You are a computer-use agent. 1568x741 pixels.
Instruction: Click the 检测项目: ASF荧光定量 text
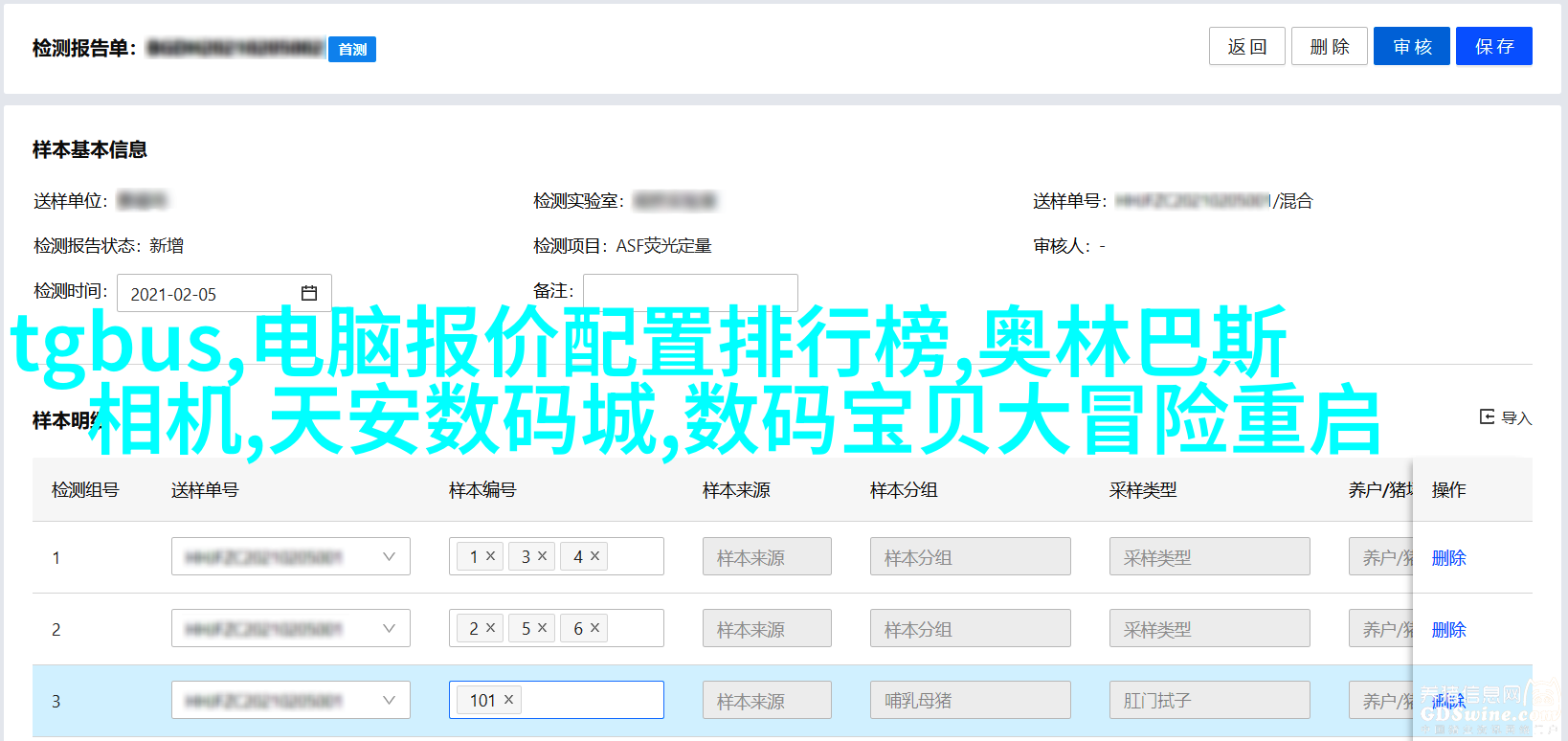[622, 246]
